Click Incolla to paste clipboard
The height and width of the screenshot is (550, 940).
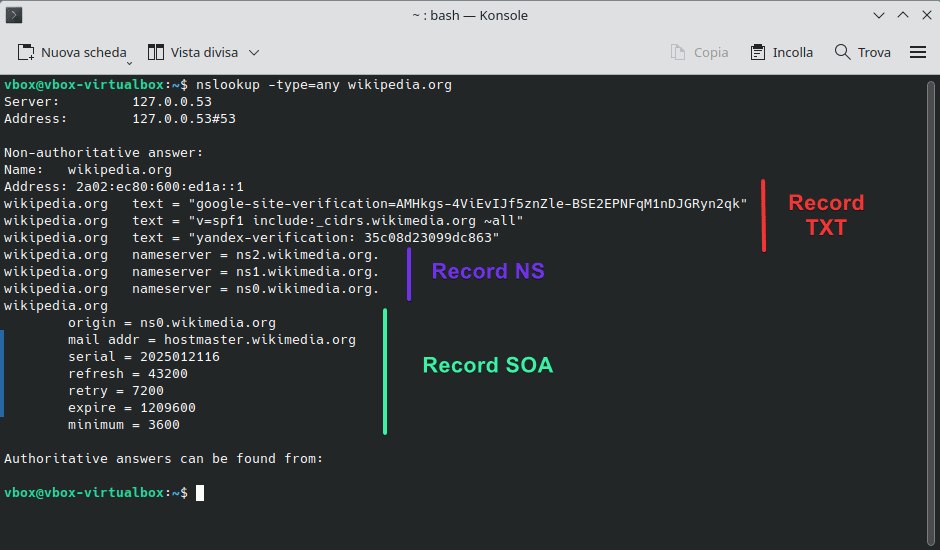pos(781,53)
